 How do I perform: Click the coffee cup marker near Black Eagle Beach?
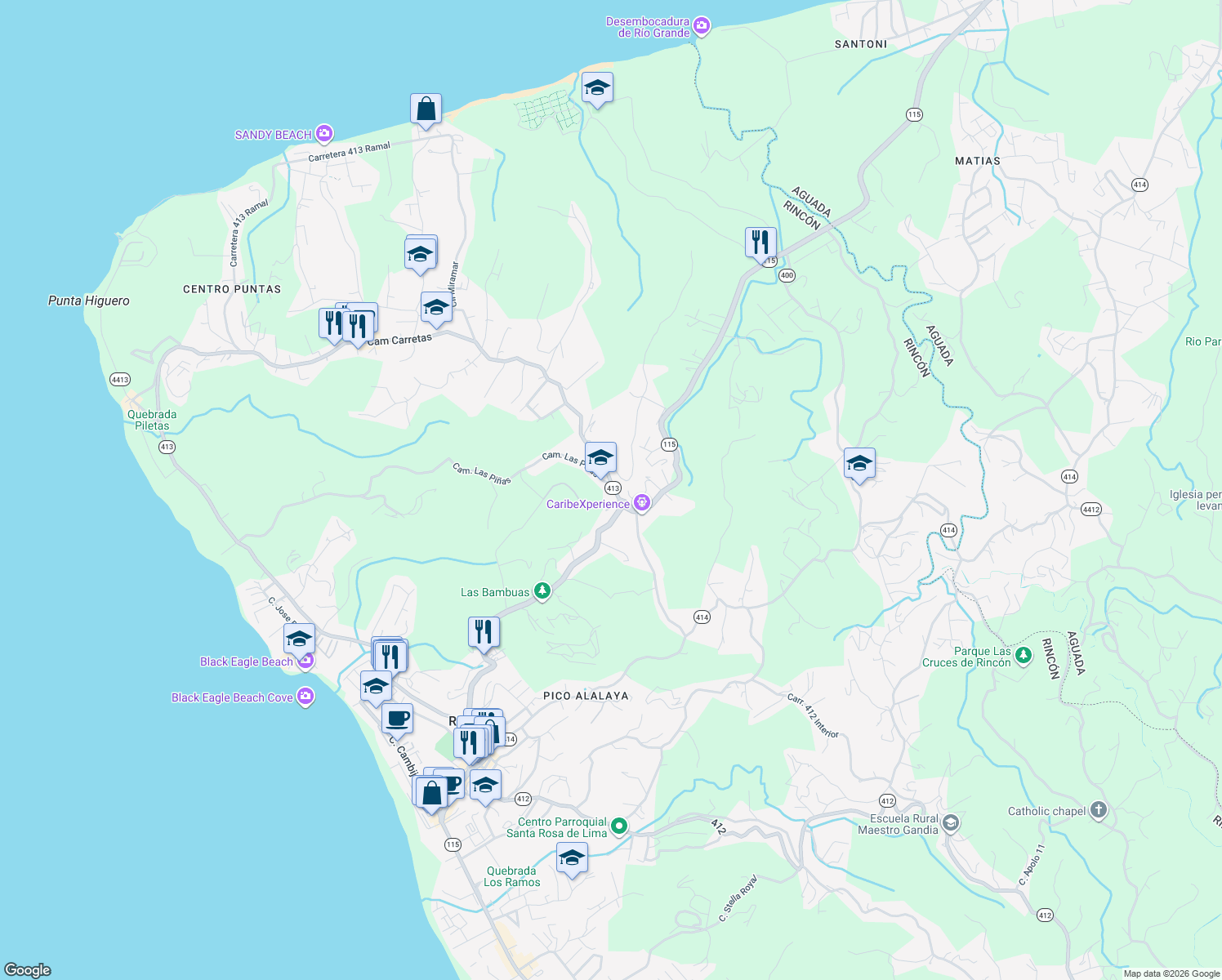tap(399, 719)
